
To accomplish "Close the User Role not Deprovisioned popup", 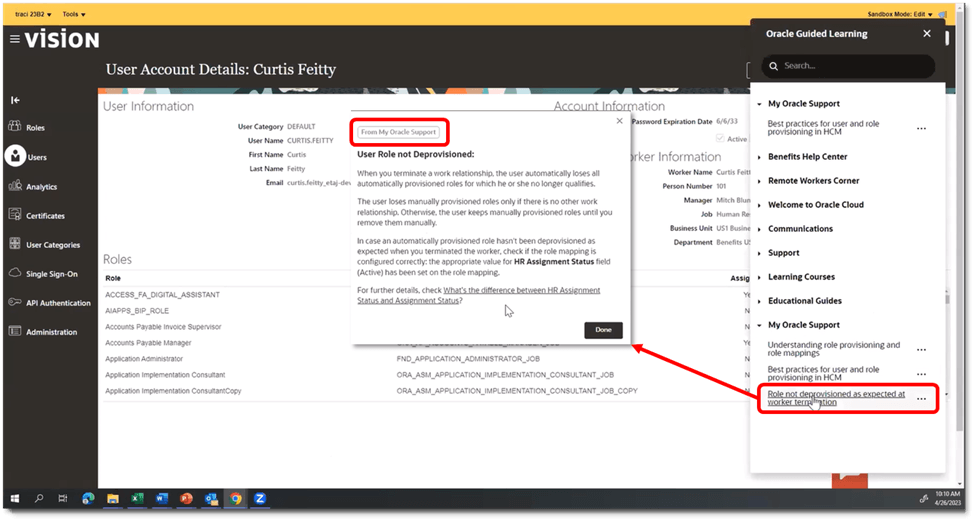I will point(619,121).
